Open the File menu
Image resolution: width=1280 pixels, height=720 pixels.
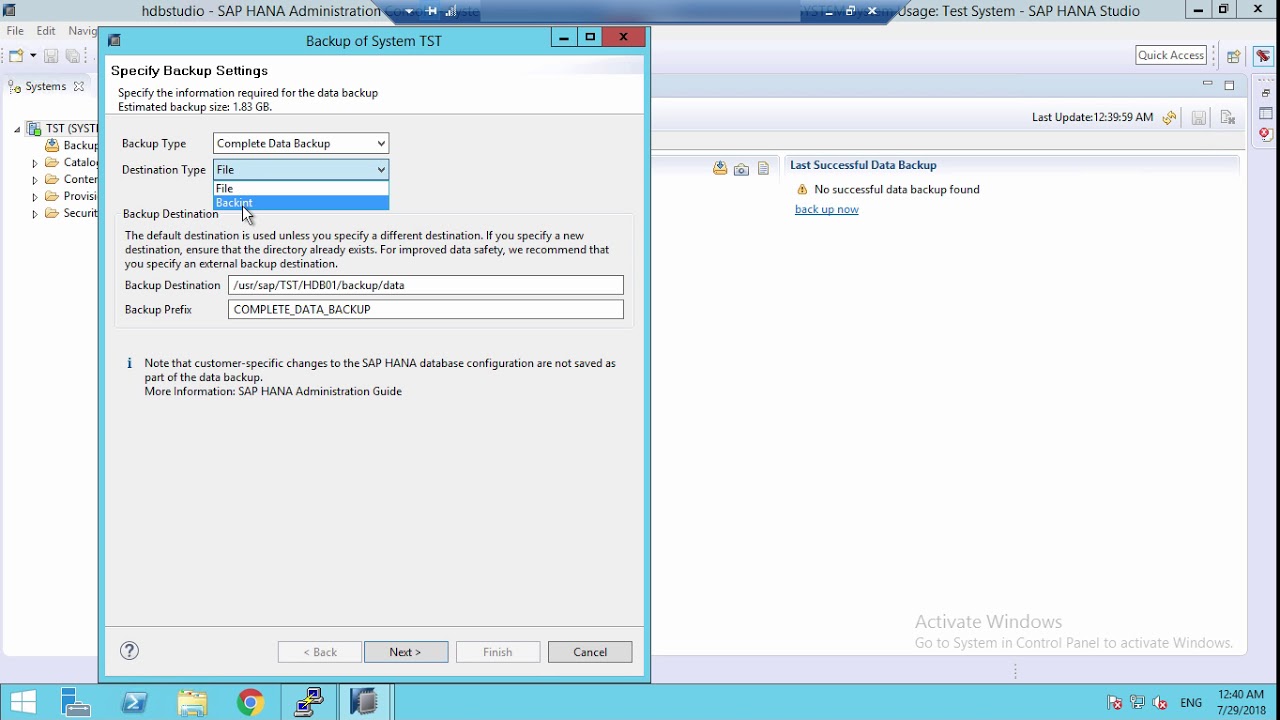[x=15, y=31]
